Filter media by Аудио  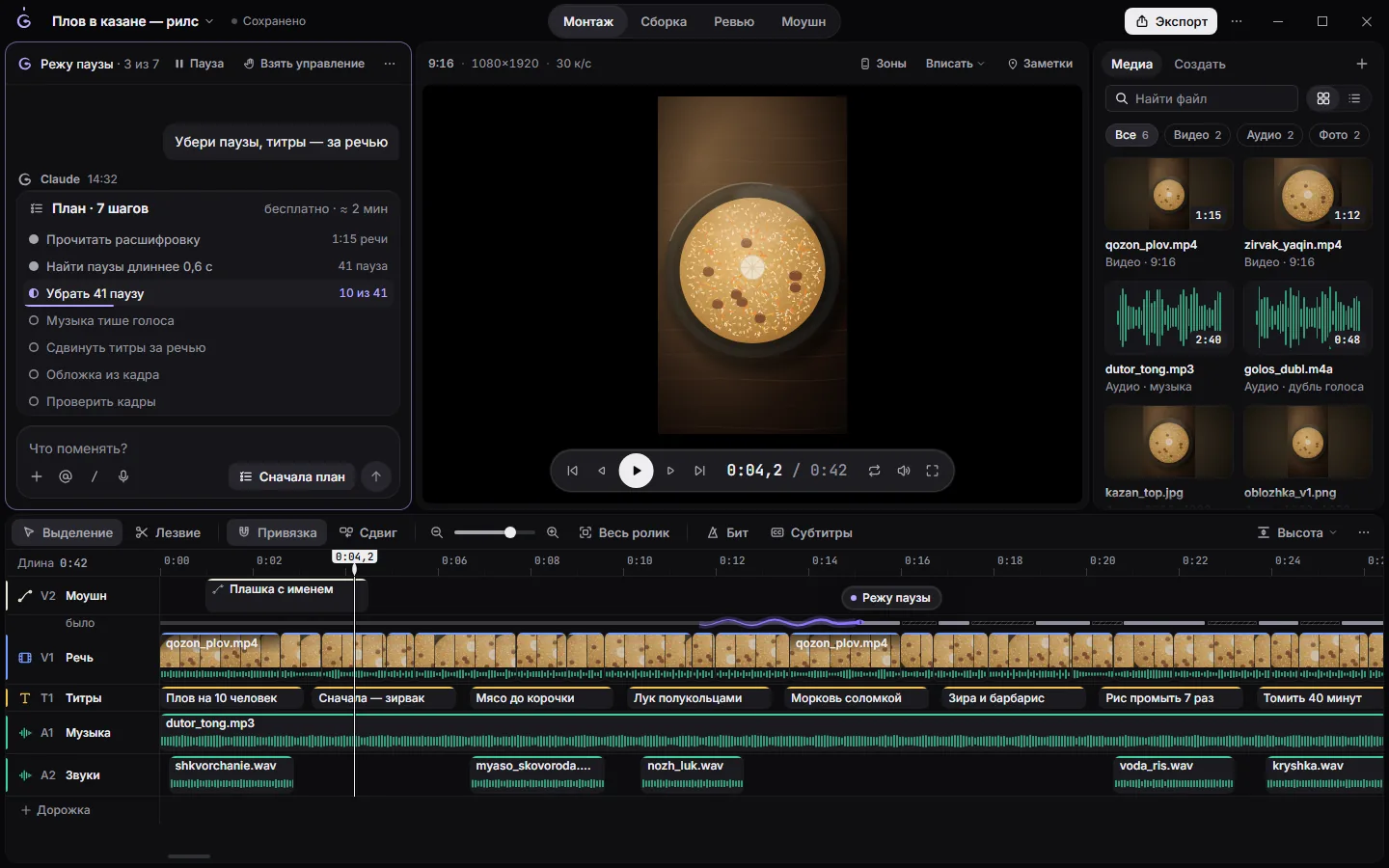pos(1269,135)
